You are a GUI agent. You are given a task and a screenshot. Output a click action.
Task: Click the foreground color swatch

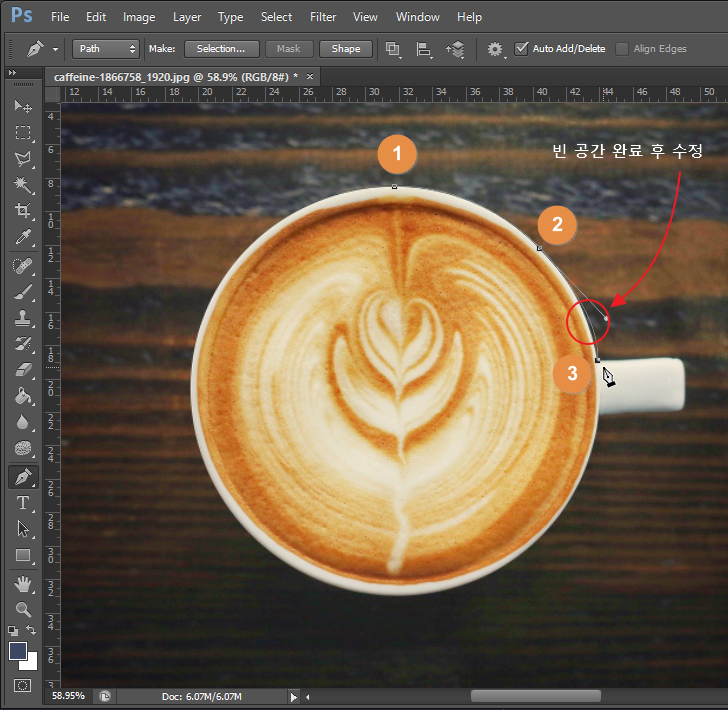[18, 651]
